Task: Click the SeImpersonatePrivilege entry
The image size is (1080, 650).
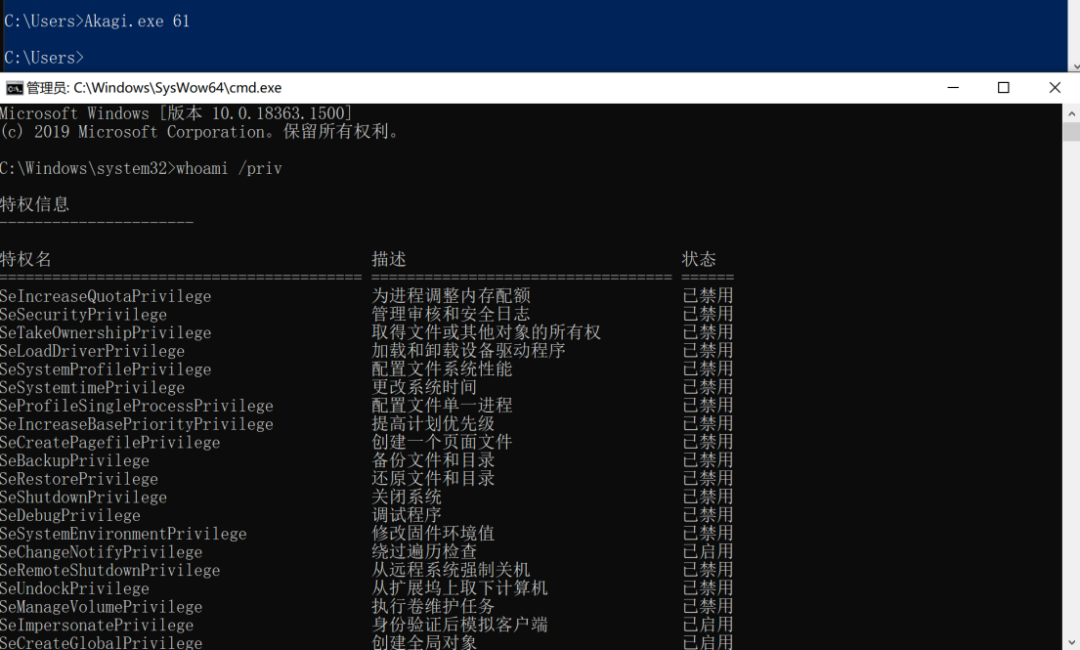Action: tap(96, 625)
